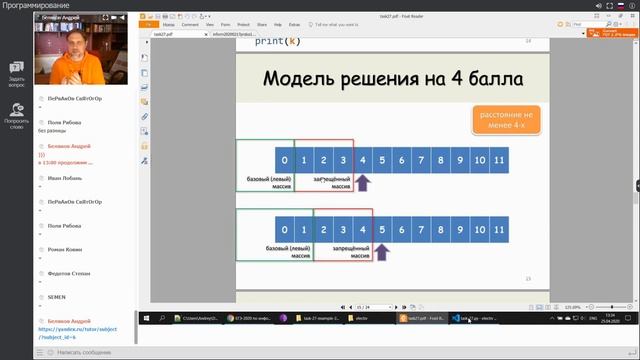Open the 'Задать вопрос' question panel
The height and width of the screenshot is (360, 640).
point(17,74)
